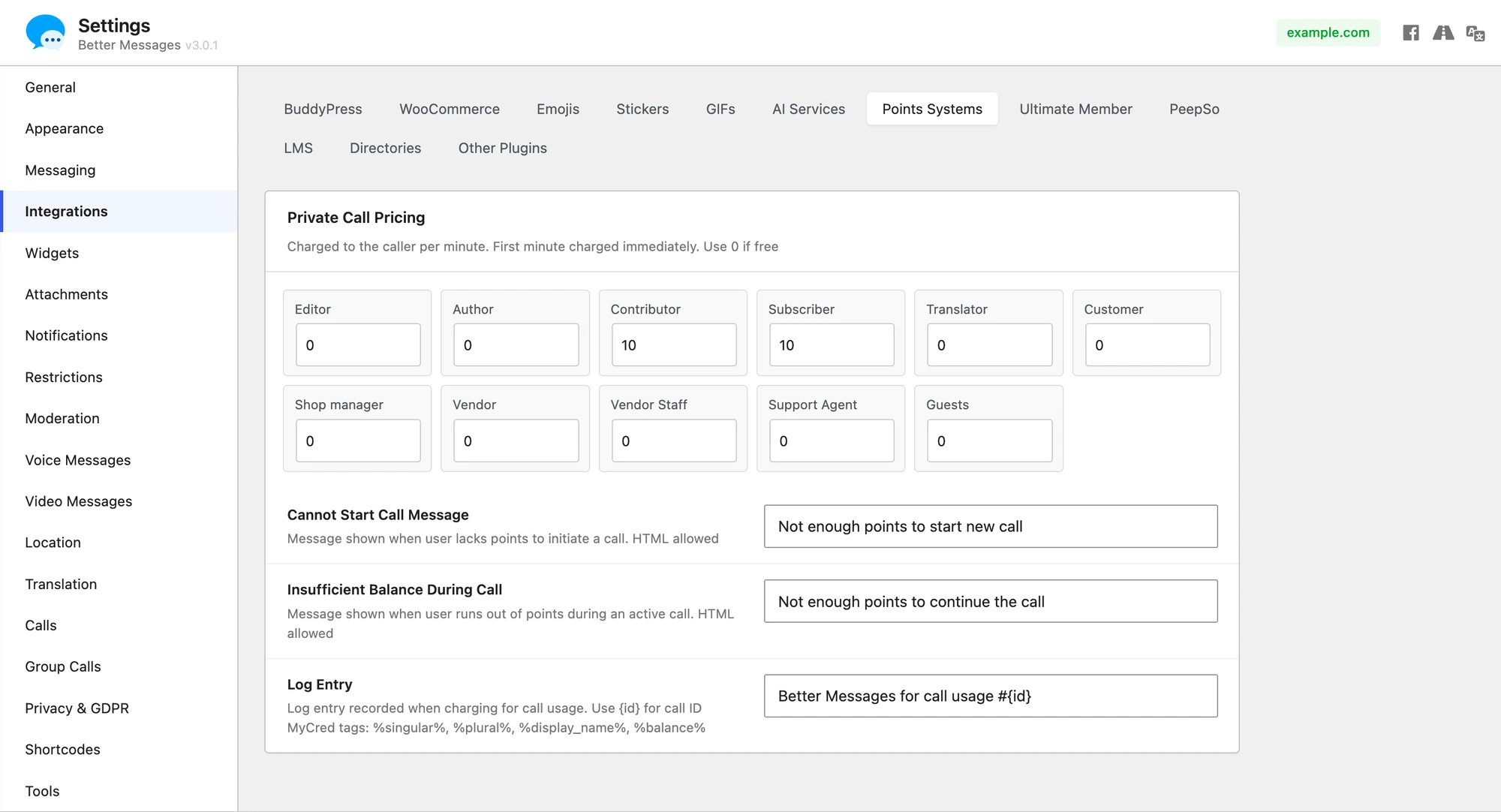Click the Guests price input

click(990, 441)
